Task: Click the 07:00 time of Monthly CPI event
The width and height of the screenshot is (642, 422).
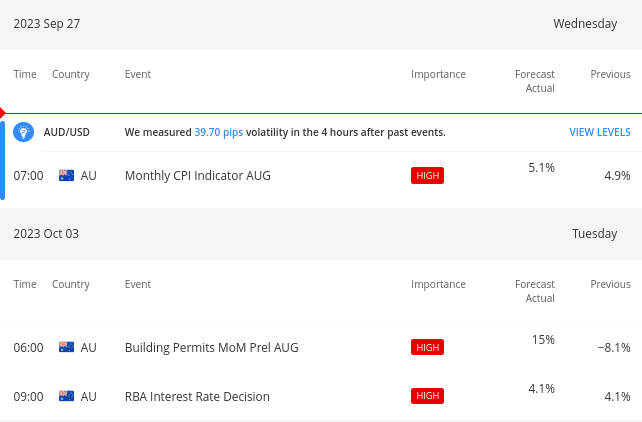Action: (x=28, y=176)
